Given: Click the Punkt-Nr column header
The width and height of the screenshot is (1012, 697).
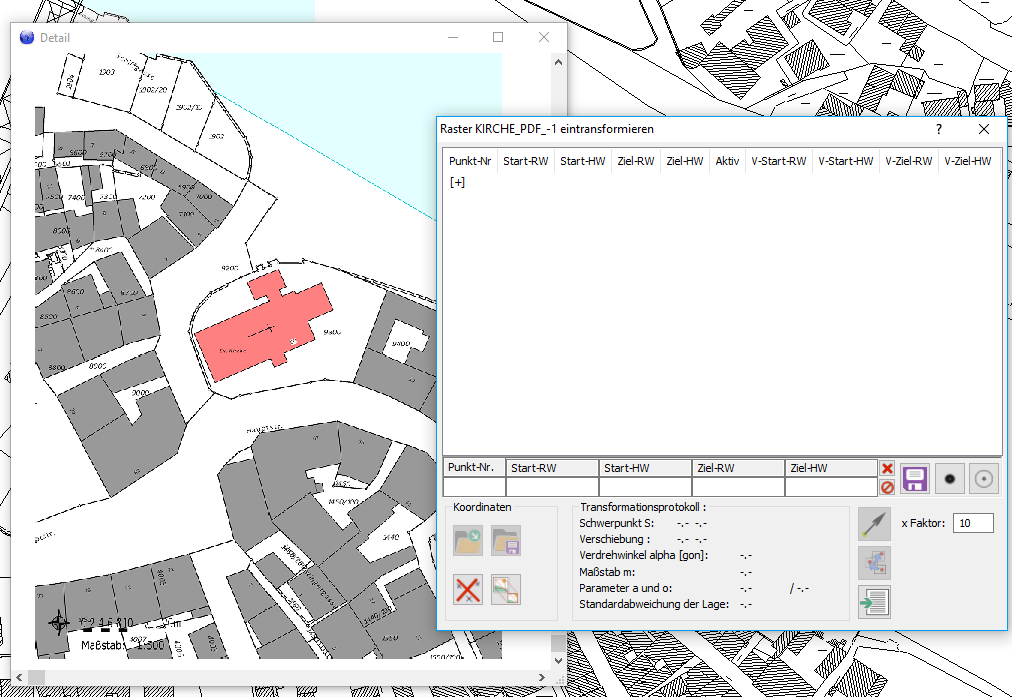Looking at the screenshot, I should click(x=470, y=161).
